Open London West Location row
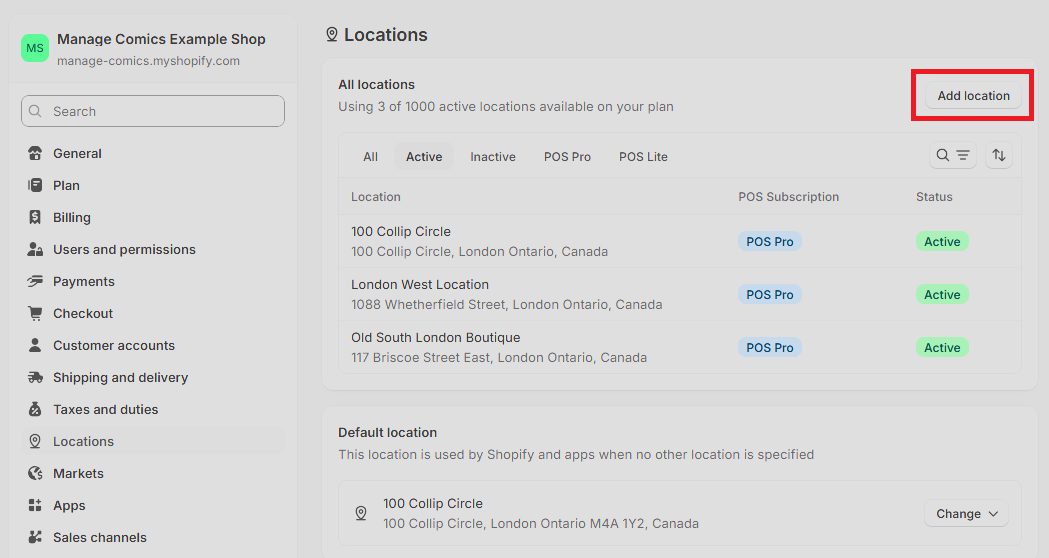 pyautogui.click(x=680, y=294)
